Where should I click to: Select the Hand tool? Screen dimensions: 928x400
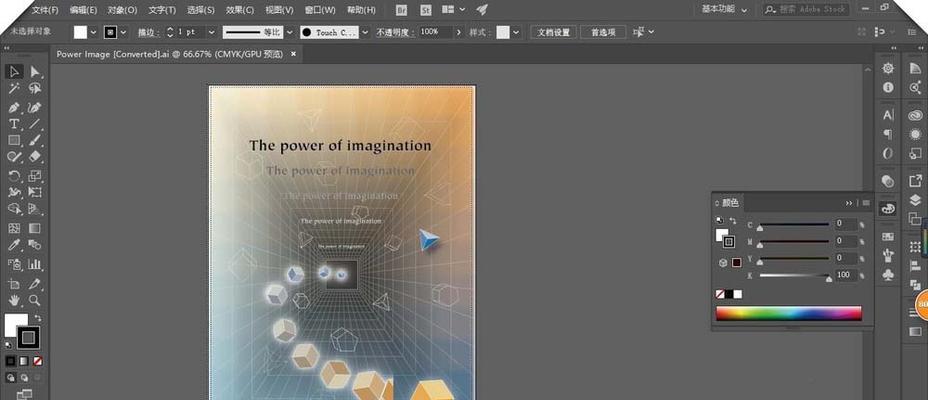[x=14, y=300]
